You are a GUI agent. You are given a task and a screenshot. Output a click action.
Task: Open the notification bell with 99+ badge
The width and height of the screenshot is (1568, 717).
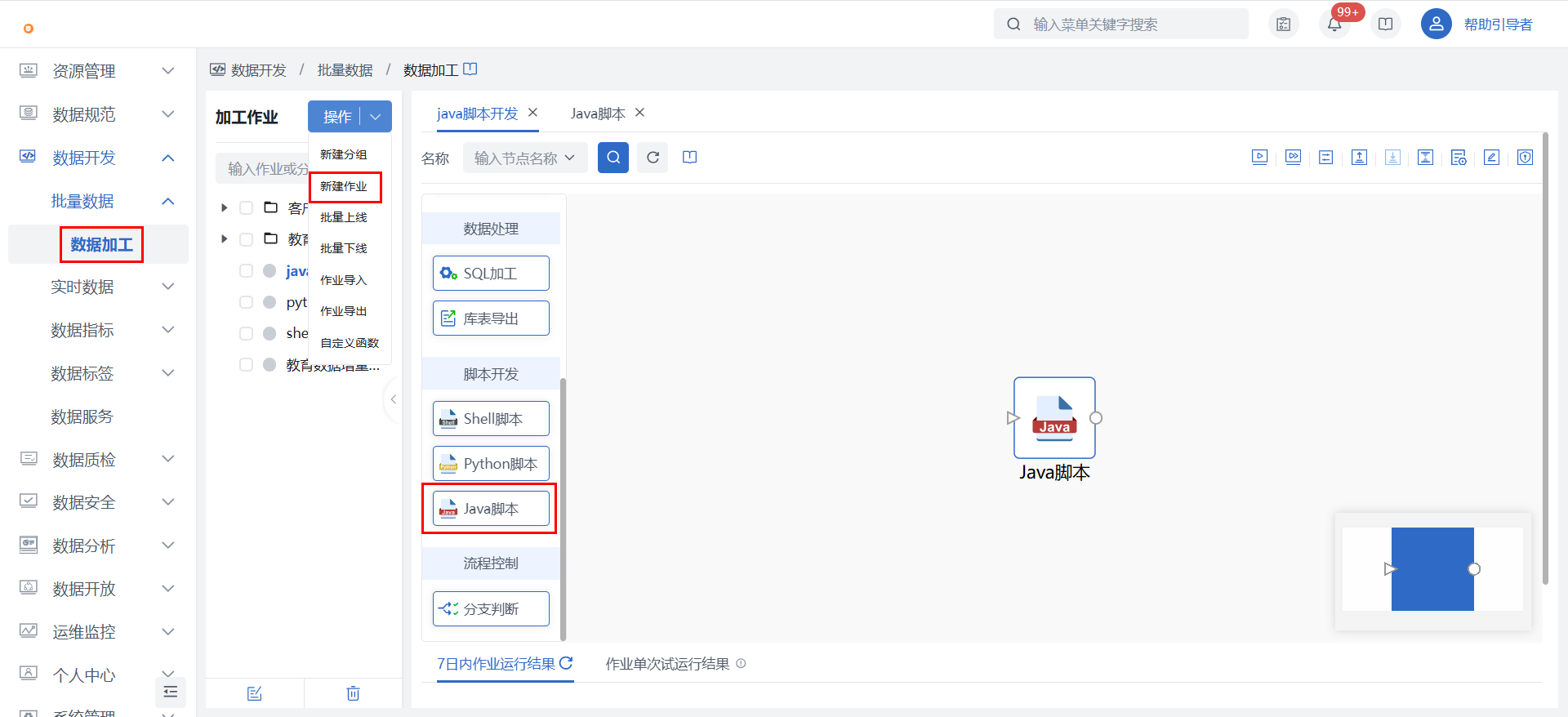1334,24
